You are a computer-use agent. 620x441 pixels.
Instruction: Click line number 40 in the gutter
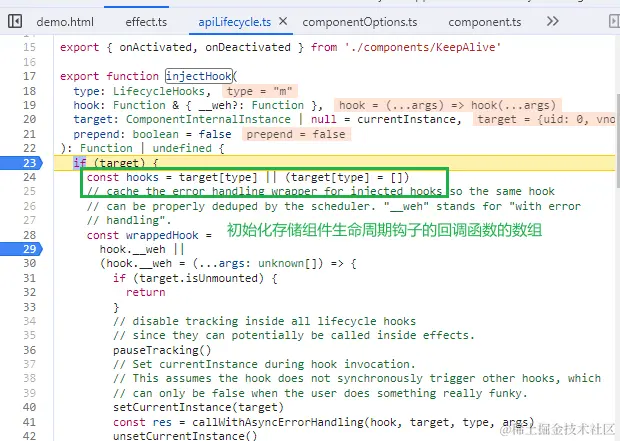[x=29, y=407]
